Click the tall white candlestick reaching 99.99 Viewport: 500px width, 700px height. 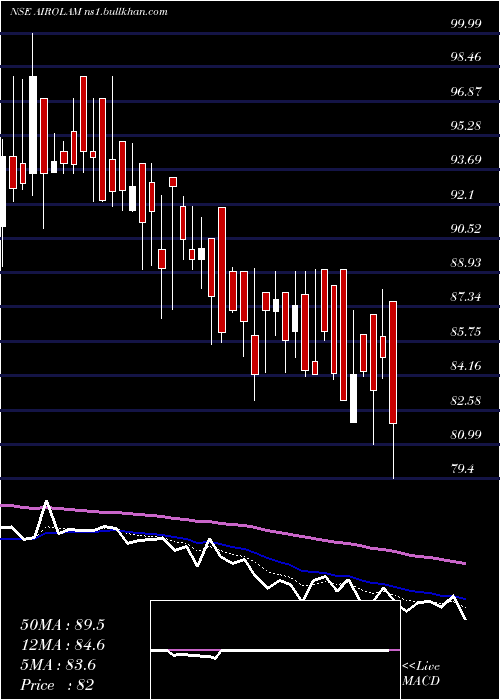33,114
